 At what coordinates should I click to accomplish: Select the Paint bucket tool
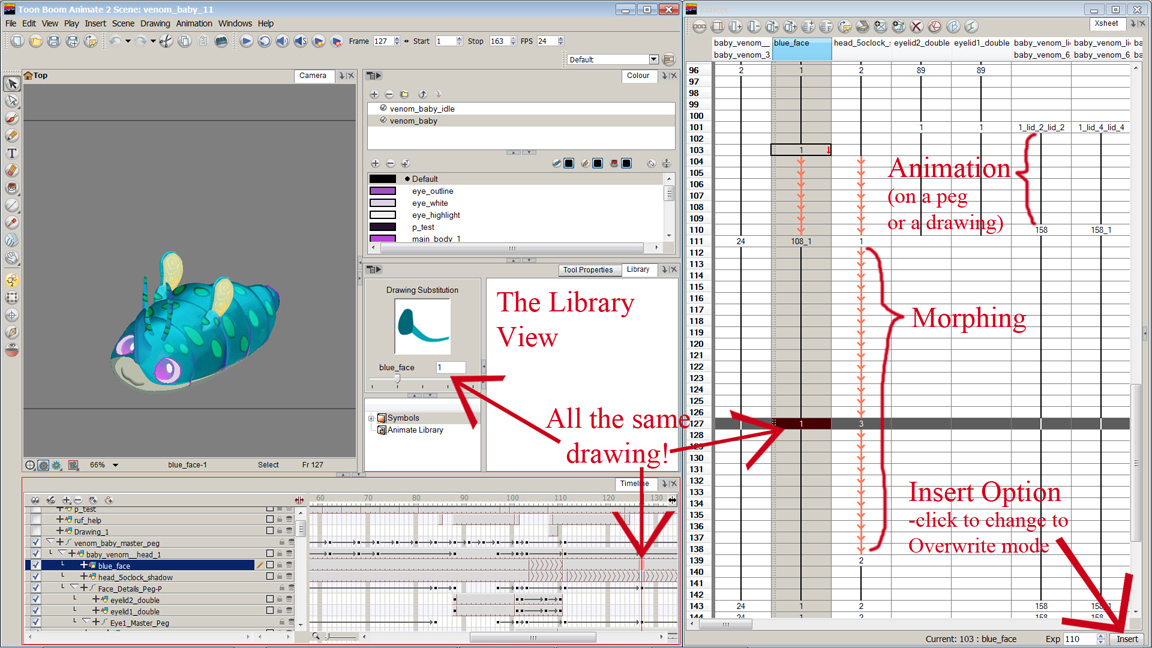(12, 188)
